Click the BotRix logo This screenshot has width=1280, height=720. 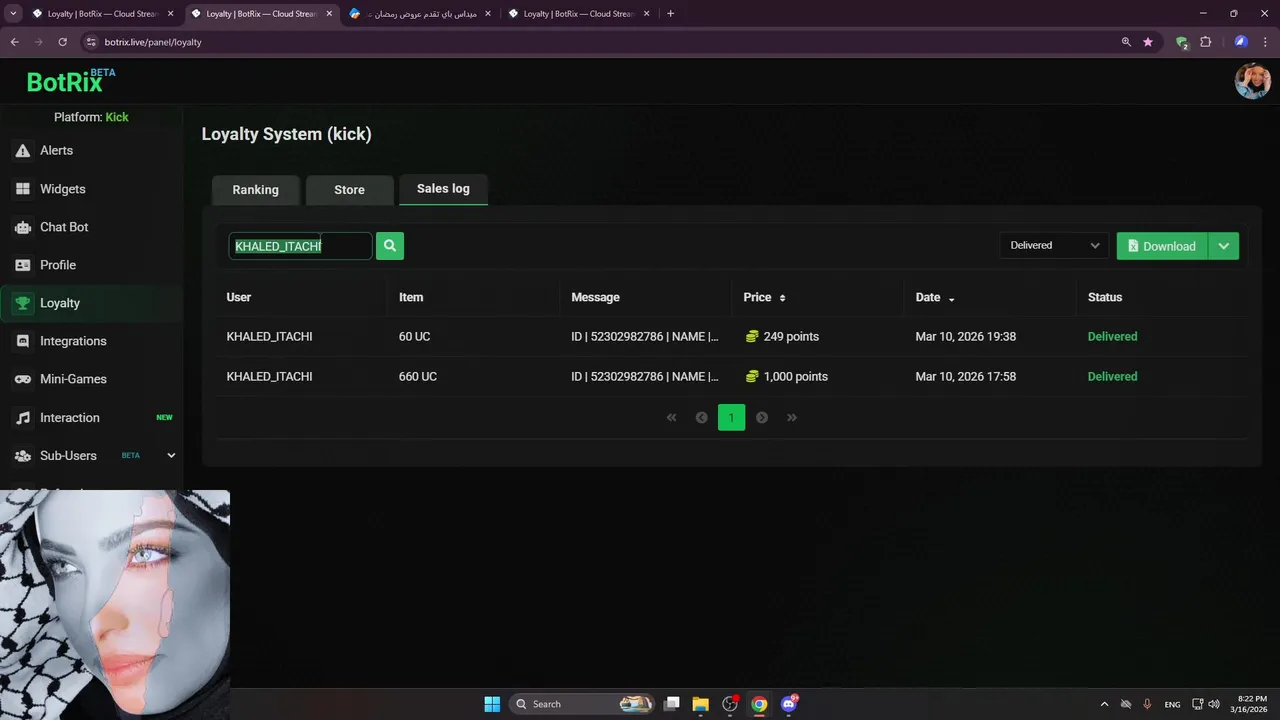pyautogui.click(x=70, y=81)
